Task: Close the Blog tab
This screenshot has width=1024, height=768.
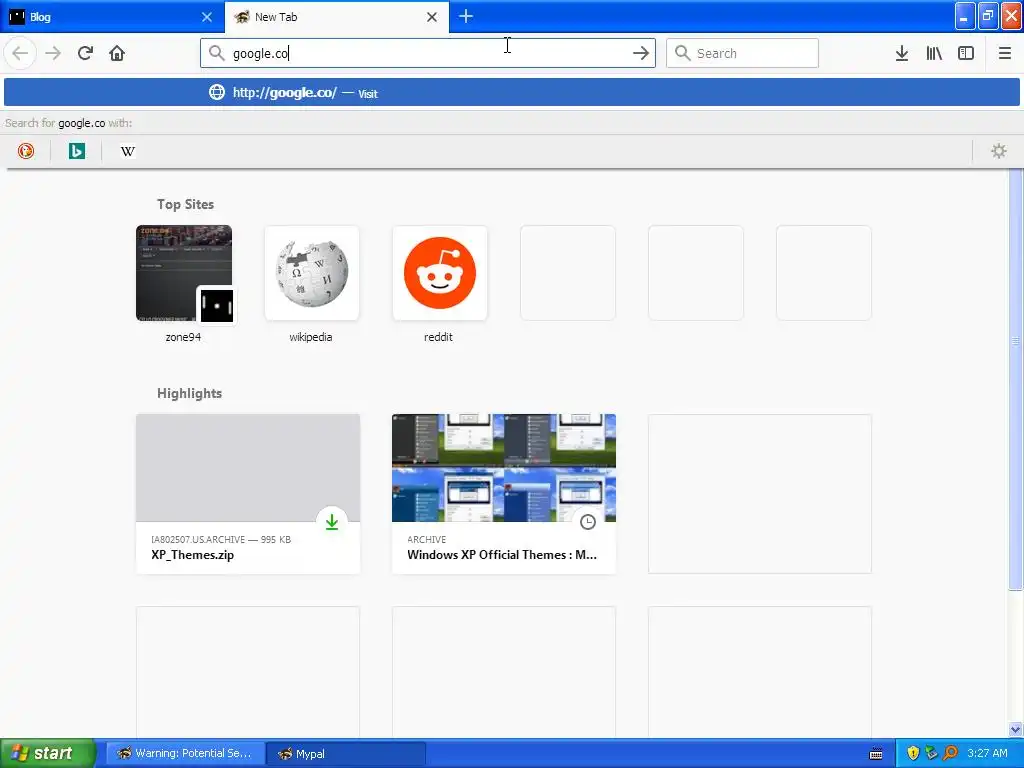Action: [x=207, y=17]
